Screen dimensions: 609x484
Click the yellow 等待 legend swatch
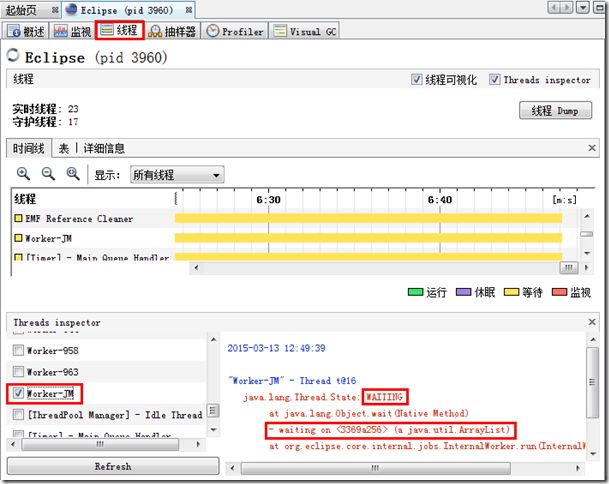(x=511, y=292)
